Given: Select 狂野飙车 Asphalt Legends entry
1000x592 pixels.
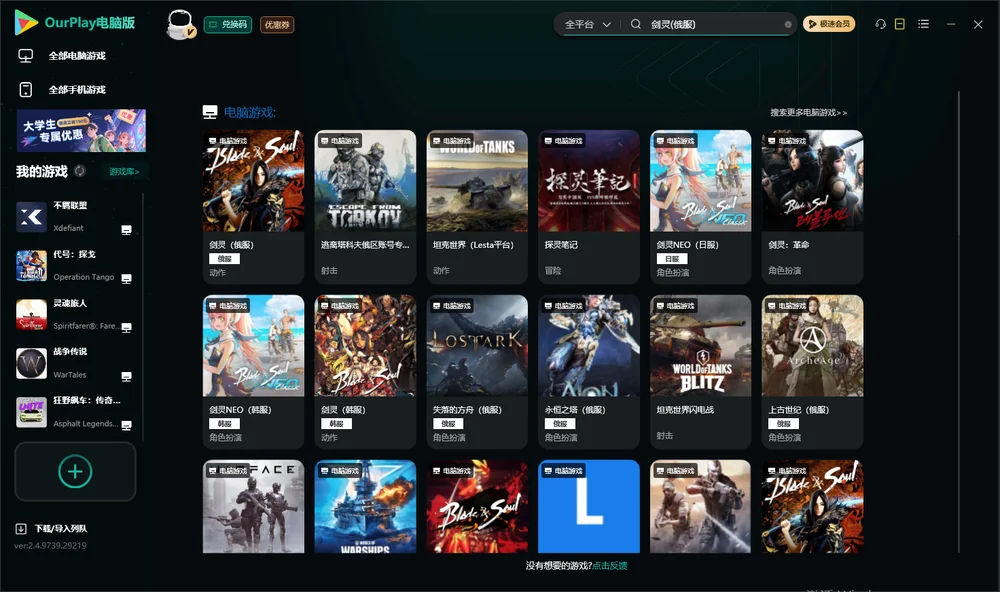Looking at the screenshot, I should [x=75, y=412].
